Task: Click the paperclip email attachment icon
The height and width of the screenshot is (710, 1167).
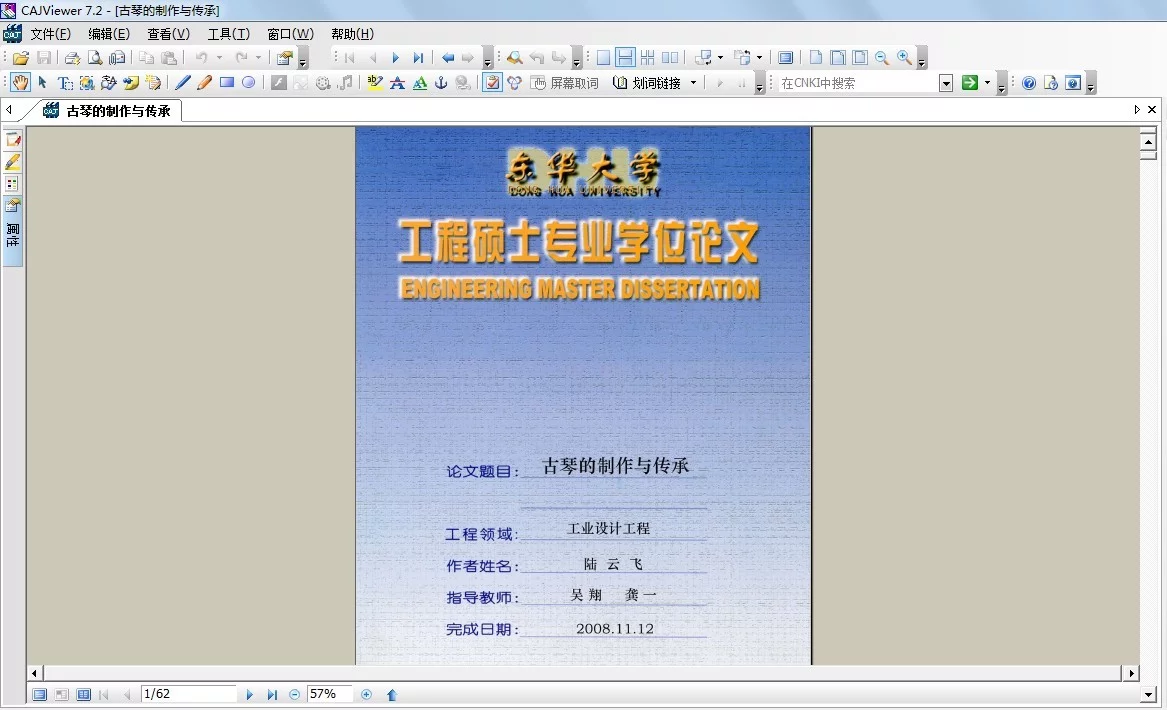Action: (118, 58)
